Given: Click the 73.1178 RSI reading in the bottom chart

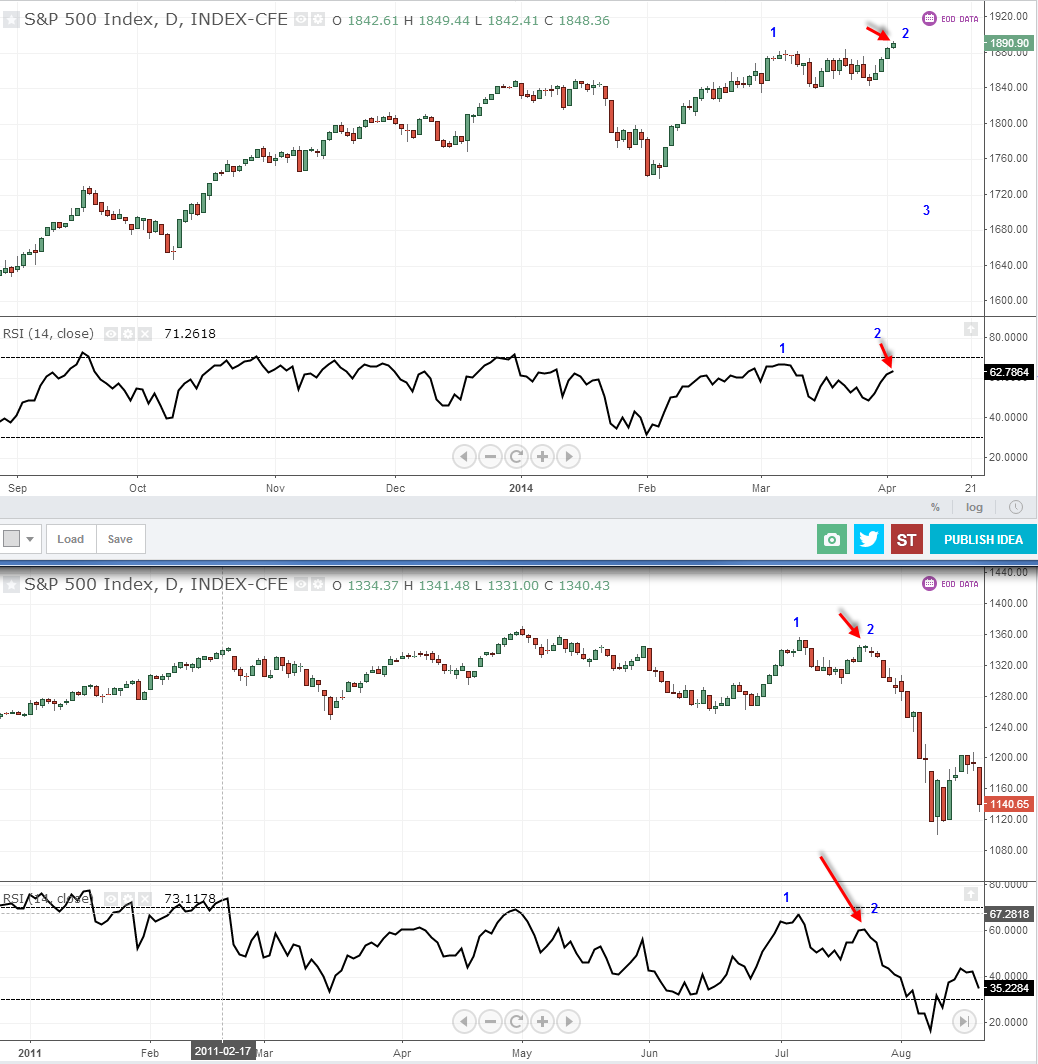Looking at the screenshot, I should (x=190, y=898).
